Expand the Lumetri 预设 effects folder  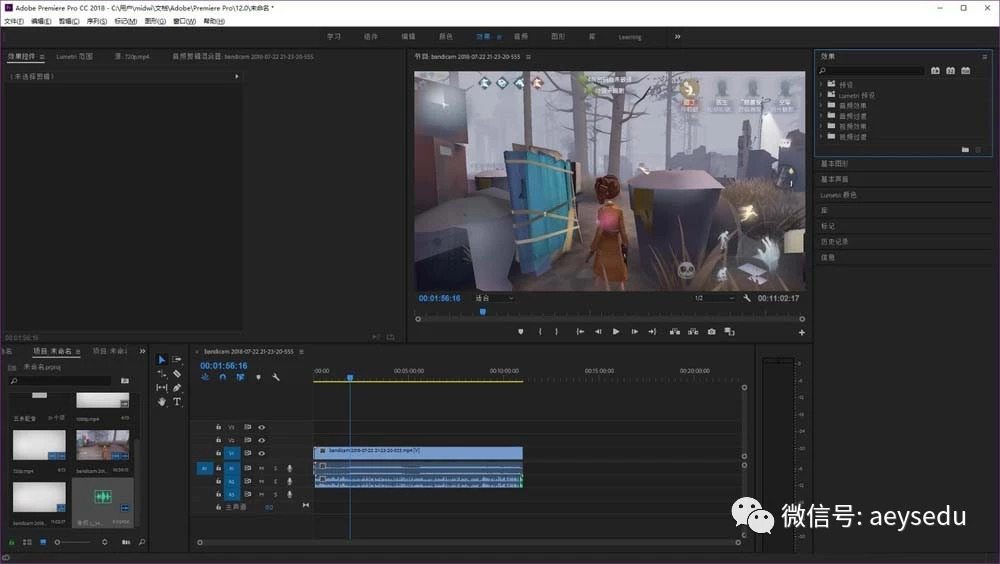pyautogui.click(x=821, y=96)
